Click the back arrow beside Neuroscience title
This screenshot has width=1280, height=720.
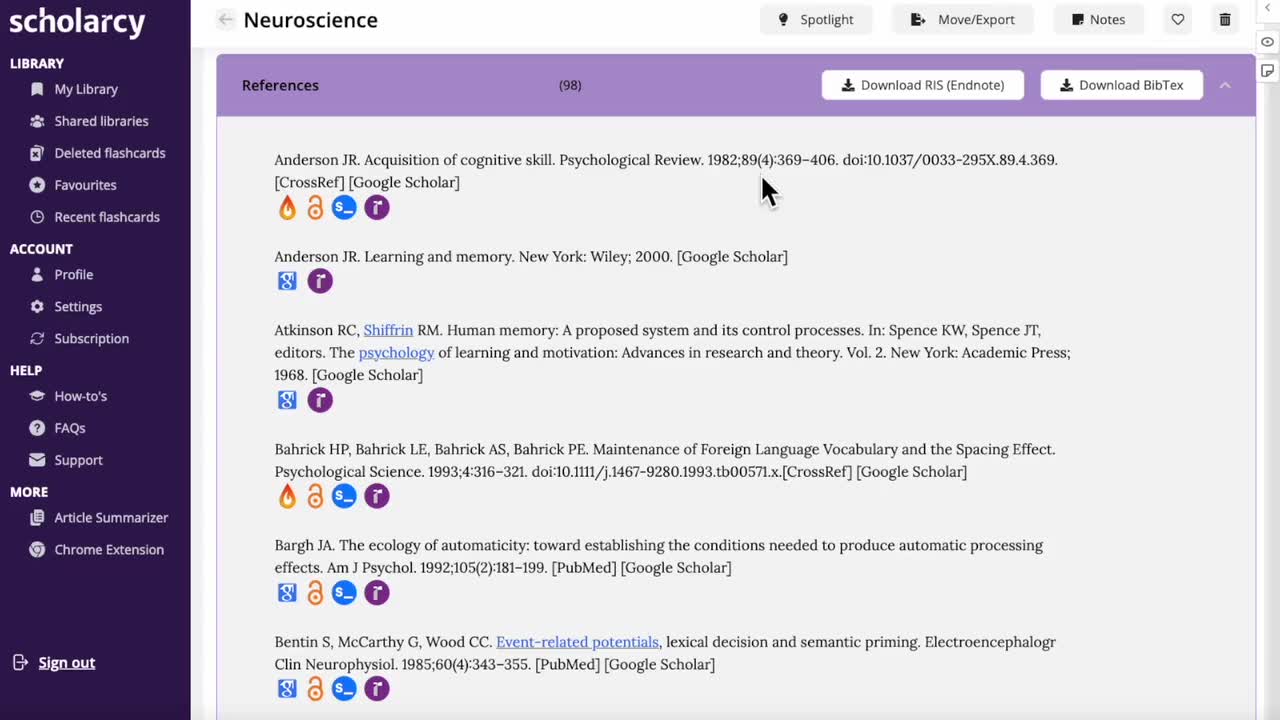pyautogui.click(x=226, y=19)
